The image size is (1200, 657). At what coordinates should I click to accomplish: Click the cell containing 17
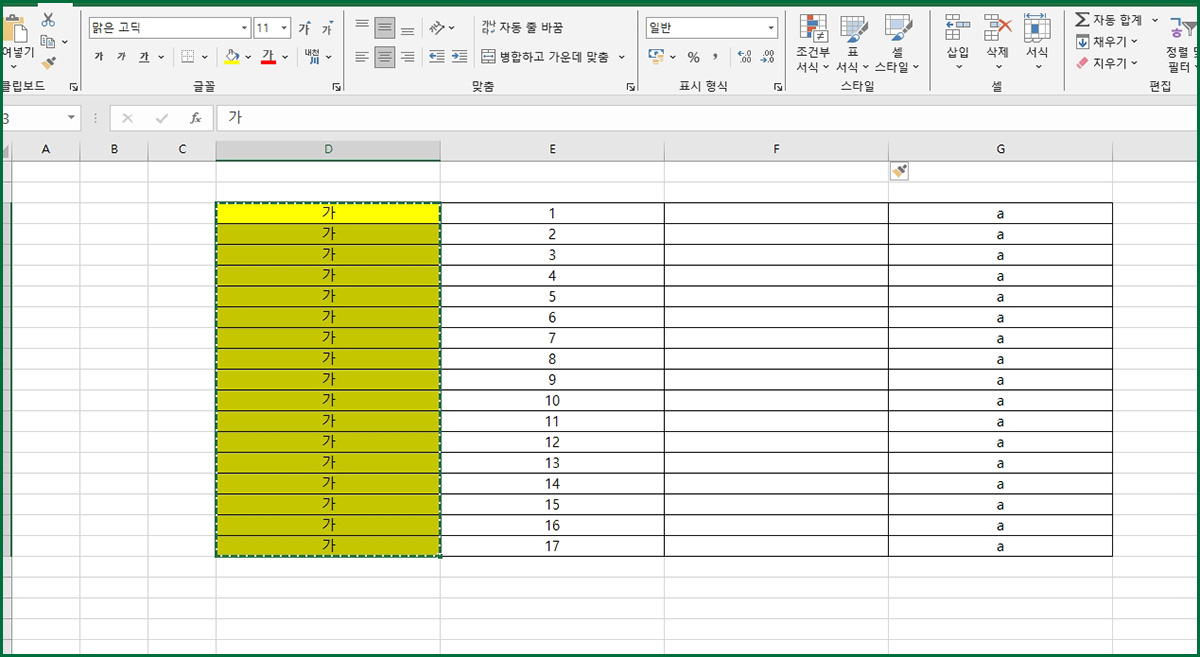(552, 546)
